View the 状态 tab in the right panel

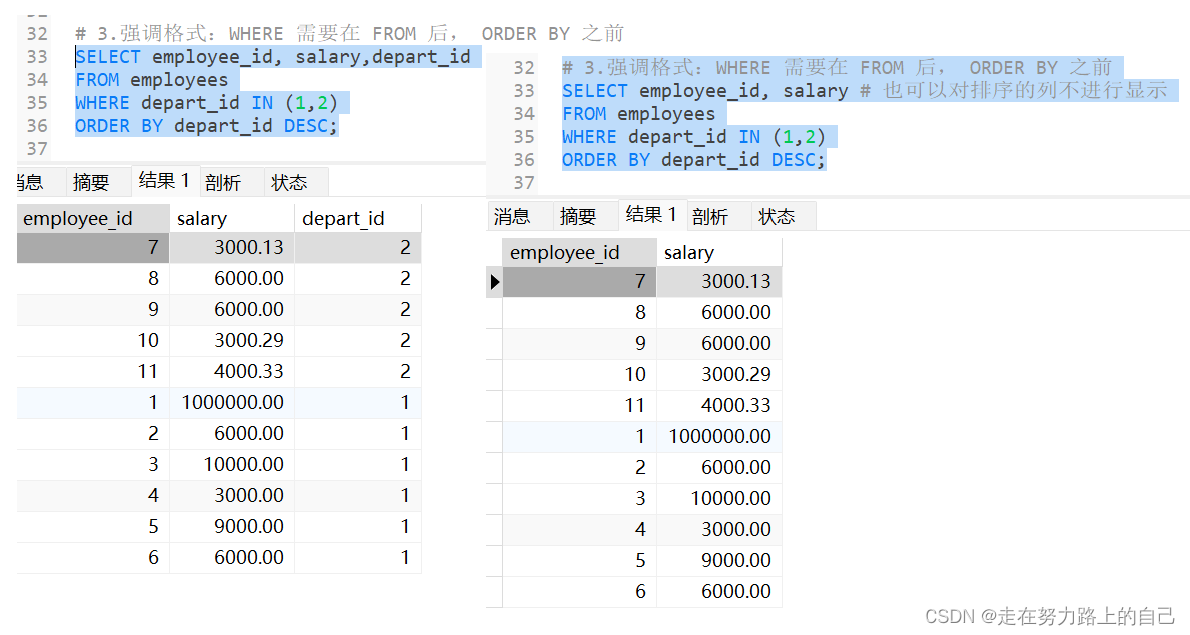pyautogui.click(x=778, y=215)
